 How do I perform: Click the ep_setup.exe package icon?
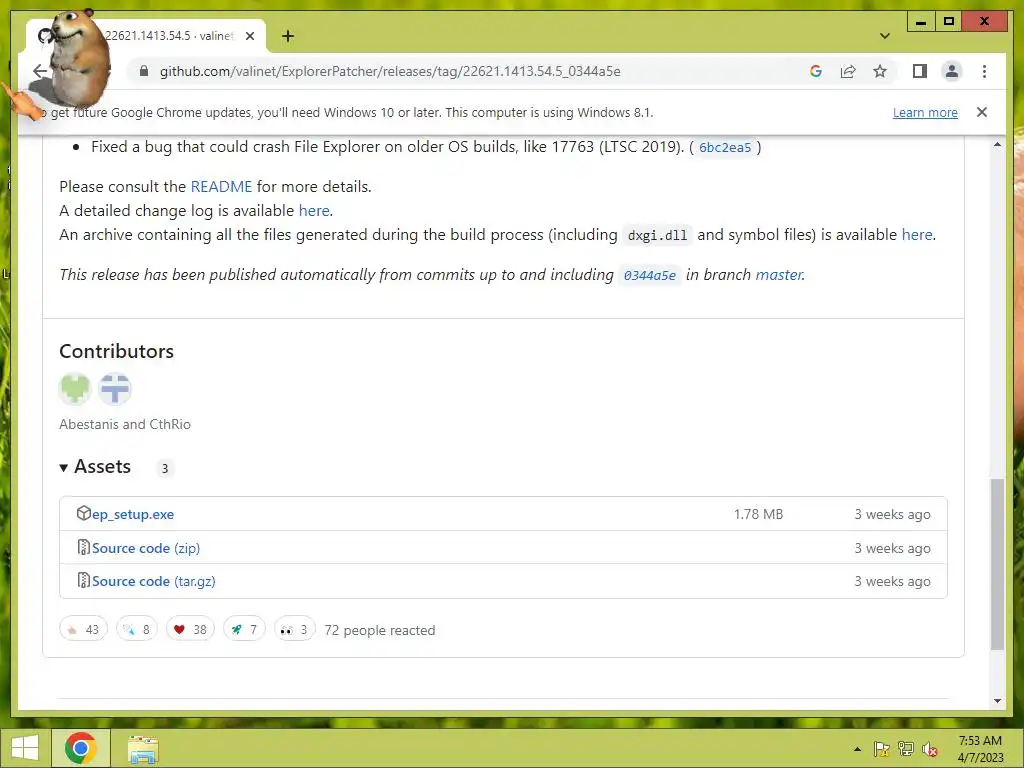[x=83, y=513]
